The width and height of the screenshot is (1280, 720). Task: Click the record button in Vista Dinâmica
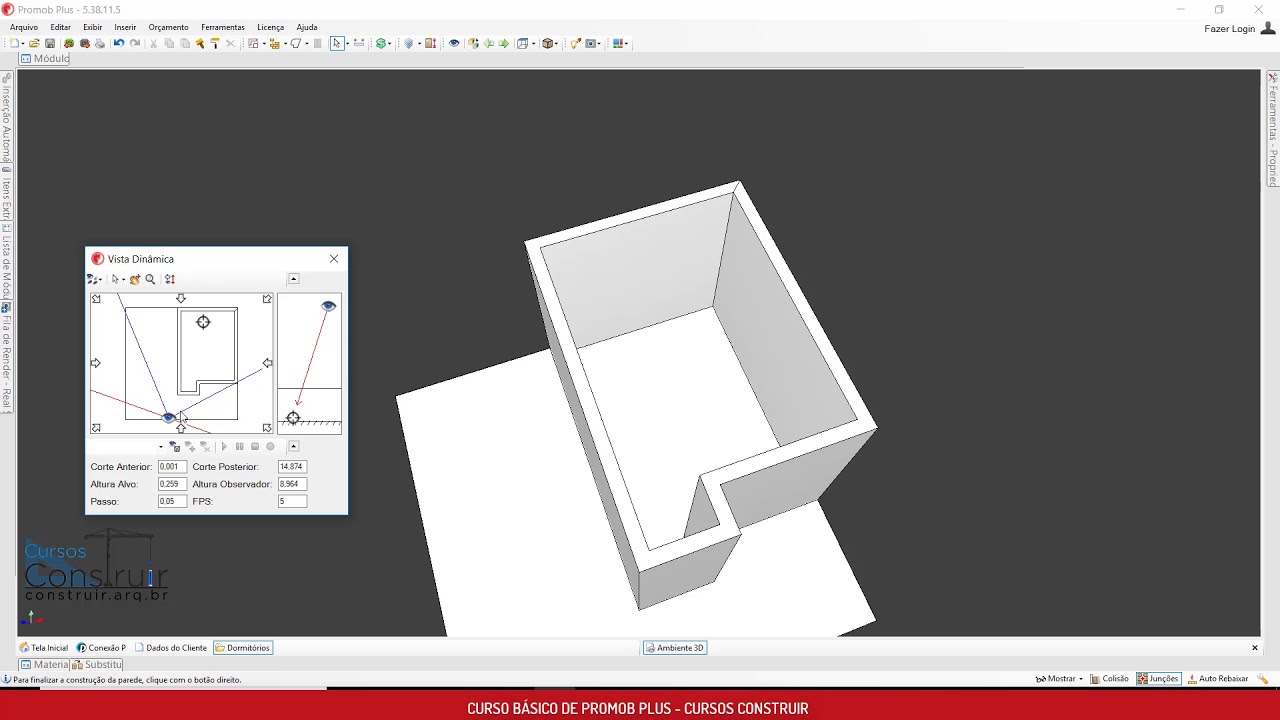coord(270,447)
